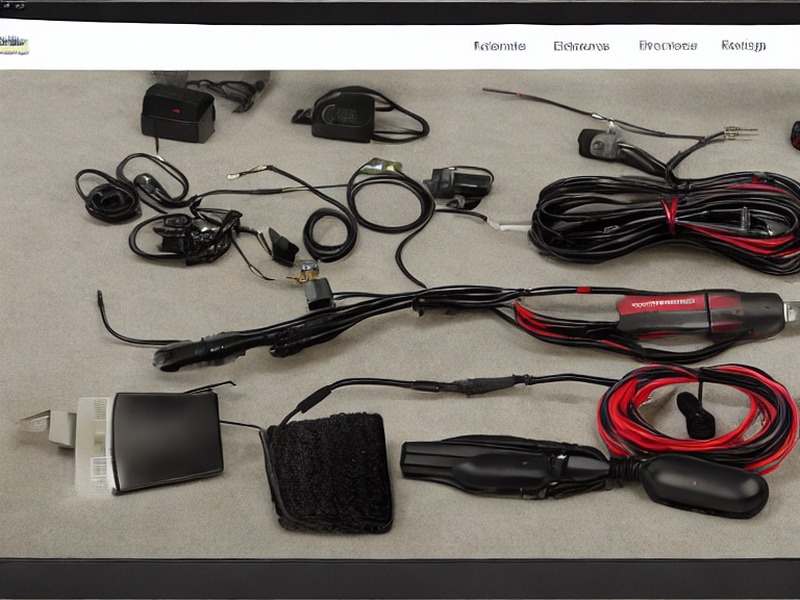The width and height of the screenshot is (800, 600).
Task: Select the third navigation menu link
Action: tap(667, 46)
